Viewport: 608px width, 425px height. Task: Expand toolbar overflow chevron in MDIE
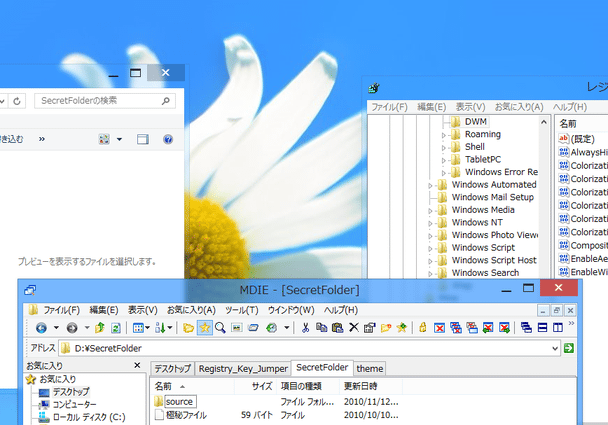[x=571, y=323]
